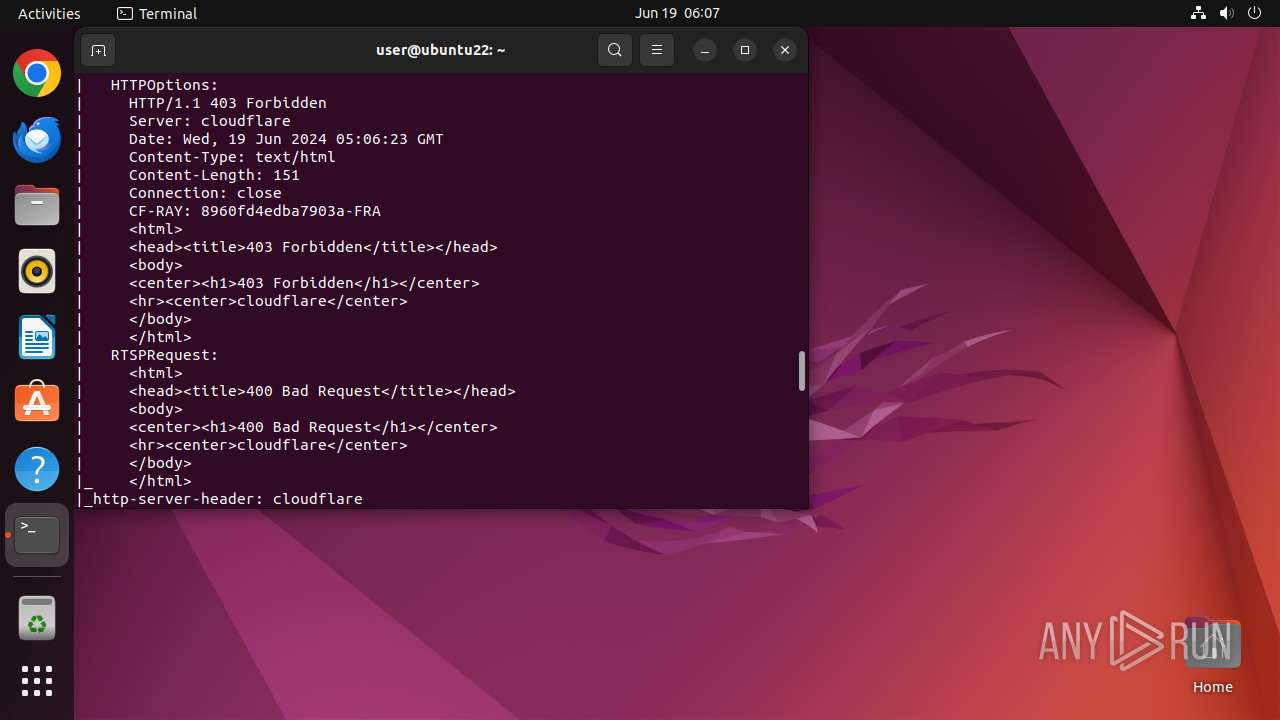Minimize the terminal window
The image size is (1280, 720).
click(x=705, y=50)
